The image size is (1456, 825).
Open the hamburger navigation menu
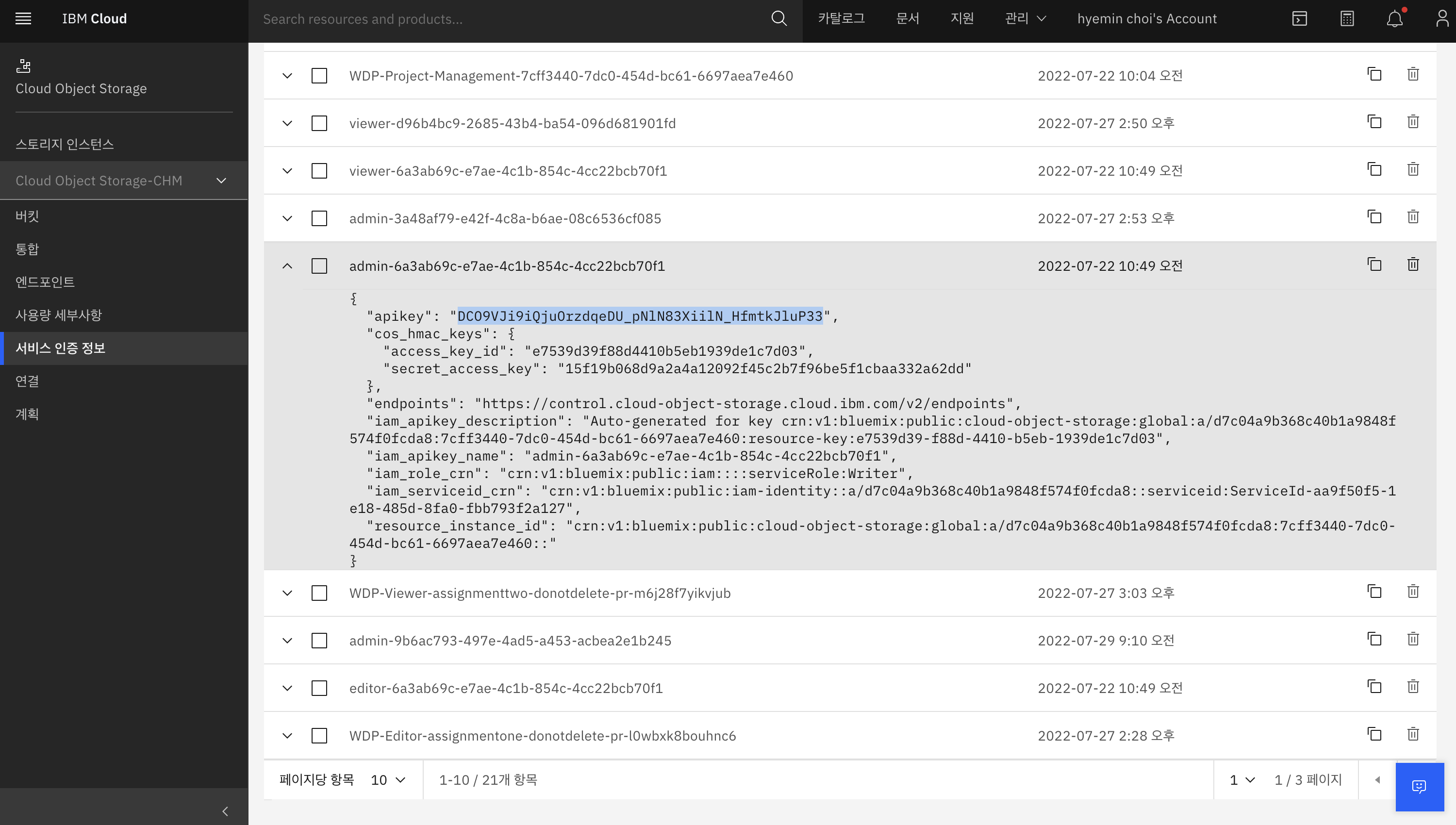point(23,19)
